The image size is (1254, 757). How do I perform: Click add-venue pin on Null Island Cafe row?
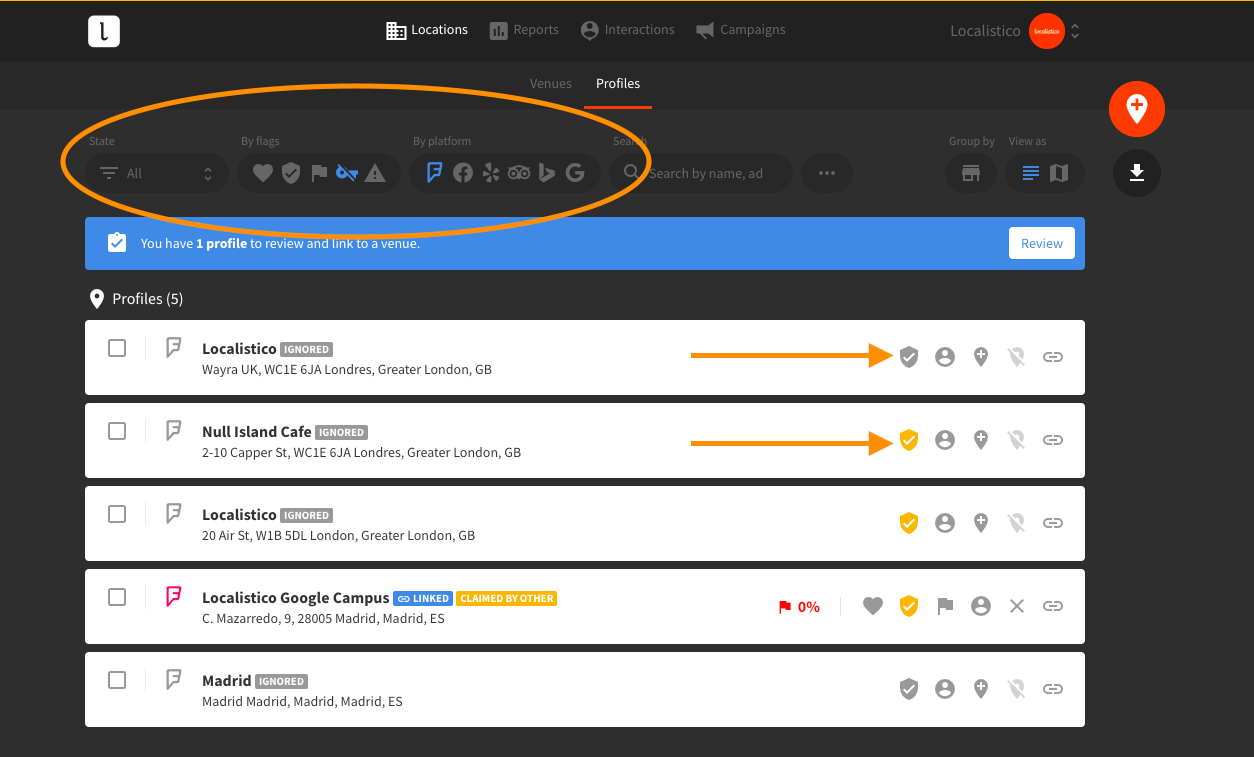coord(981,440)
